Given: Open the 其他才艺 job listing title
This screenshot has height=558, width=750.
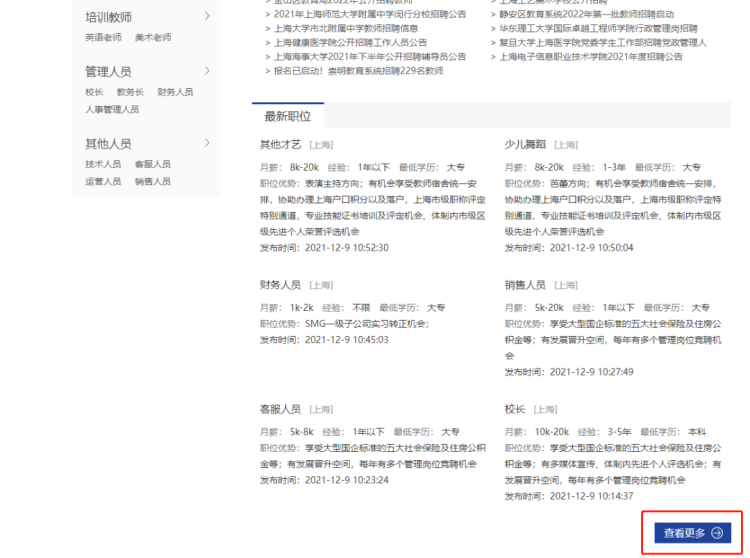Looking at the screenshot, I should pos(280,145).
